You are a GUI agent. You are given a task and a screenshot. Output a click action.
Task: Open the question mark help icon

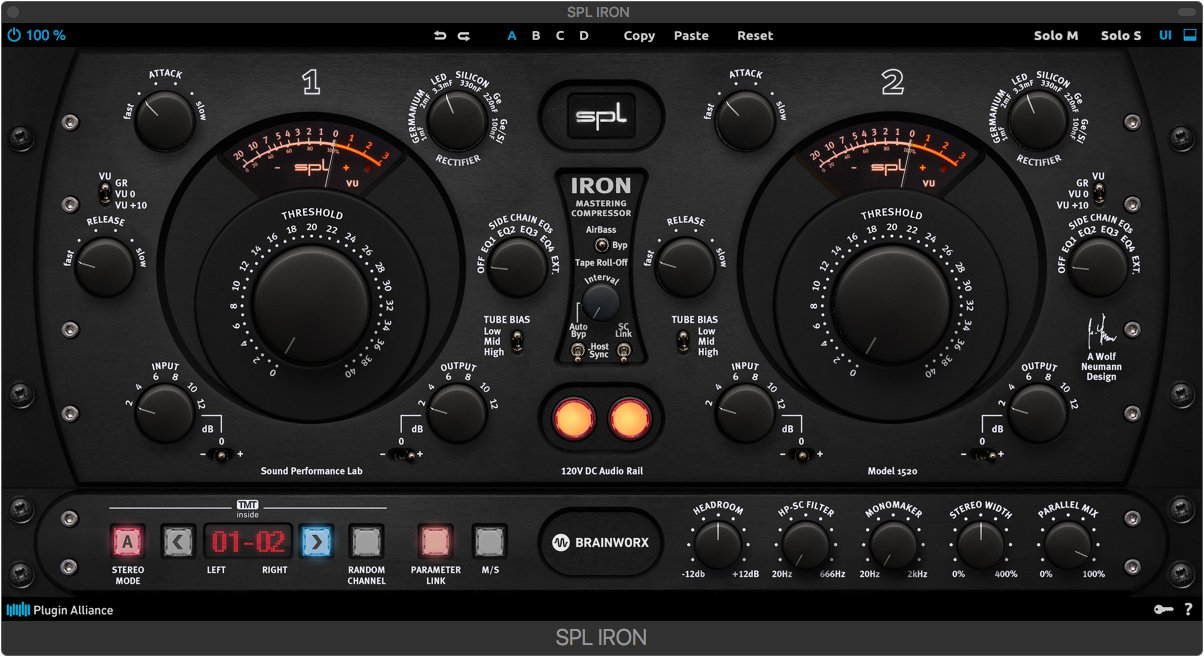[1188, 609]
